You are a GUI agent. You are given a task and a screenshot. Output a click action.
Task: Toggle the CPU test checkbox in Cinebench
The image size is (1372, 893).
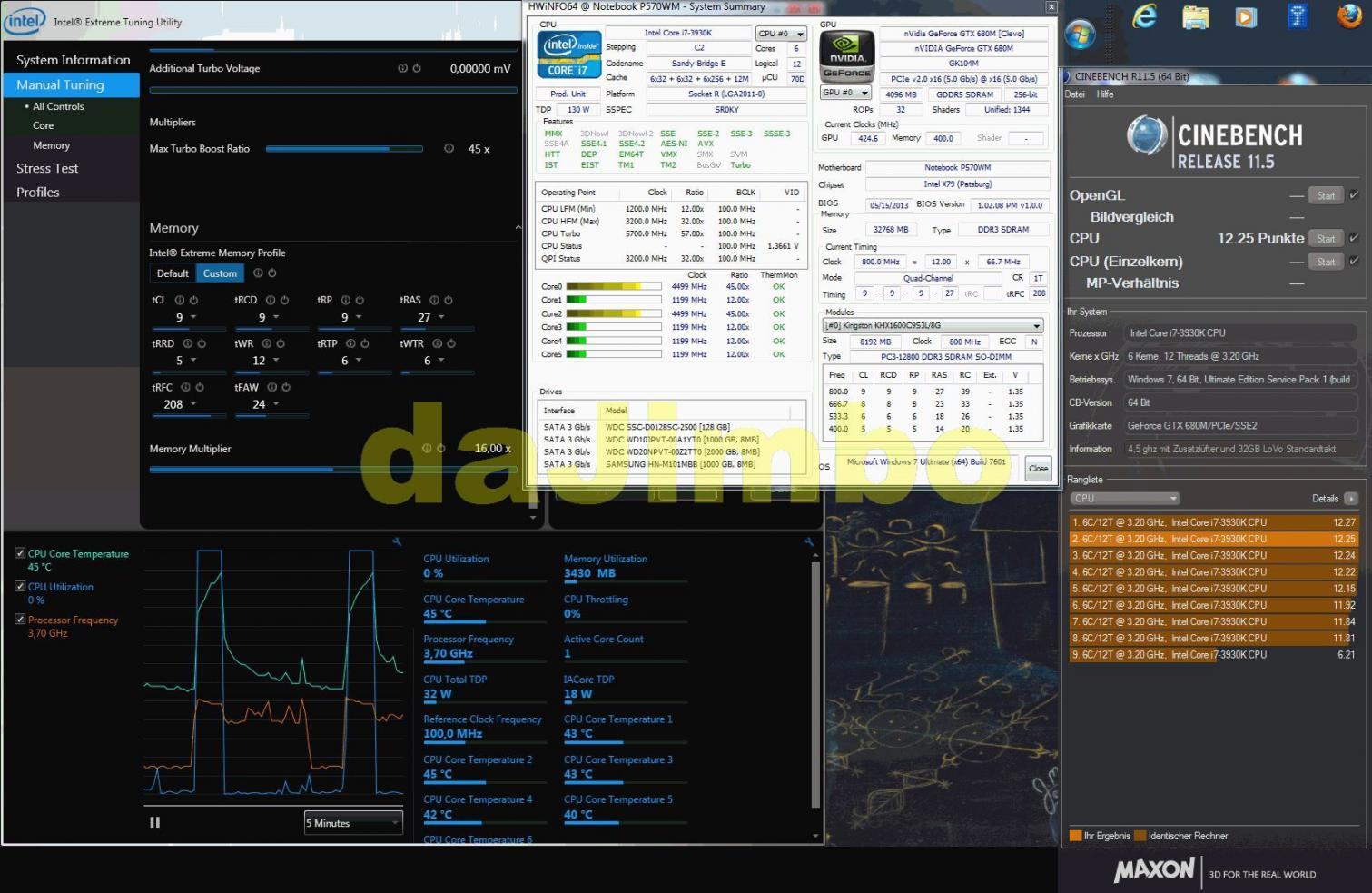point(1354,238)
